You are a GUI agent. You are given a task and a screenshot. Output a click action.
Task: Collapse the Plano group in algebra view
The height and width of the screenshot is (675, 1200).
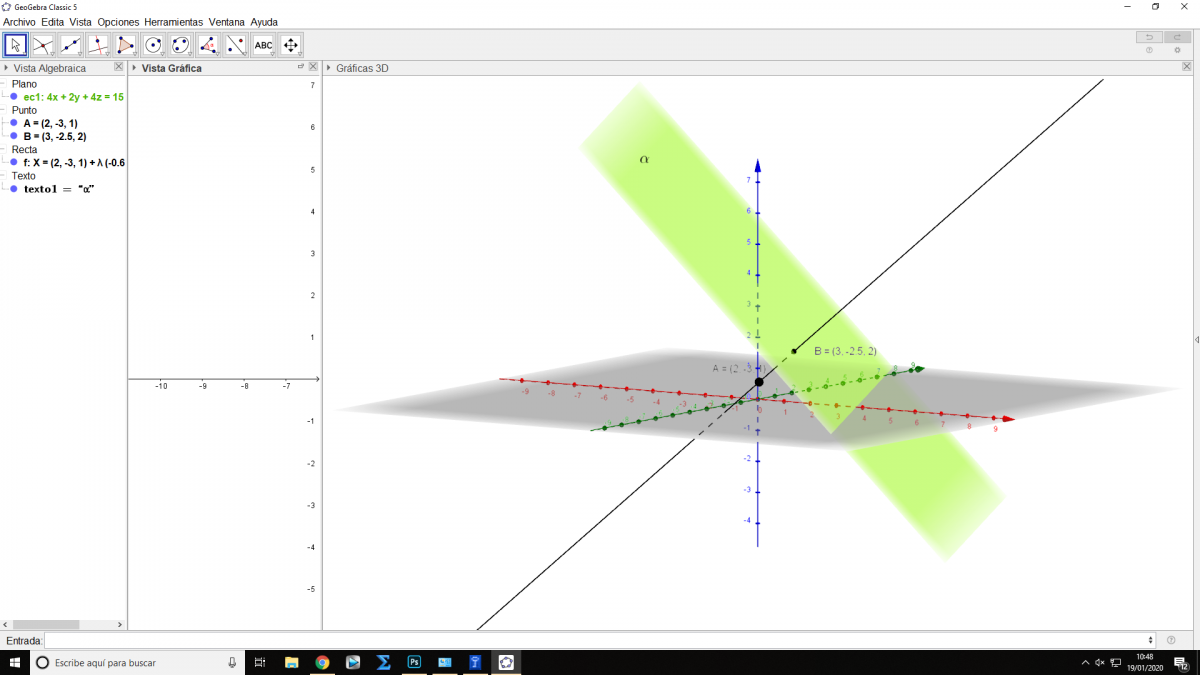tap(5, 85)
